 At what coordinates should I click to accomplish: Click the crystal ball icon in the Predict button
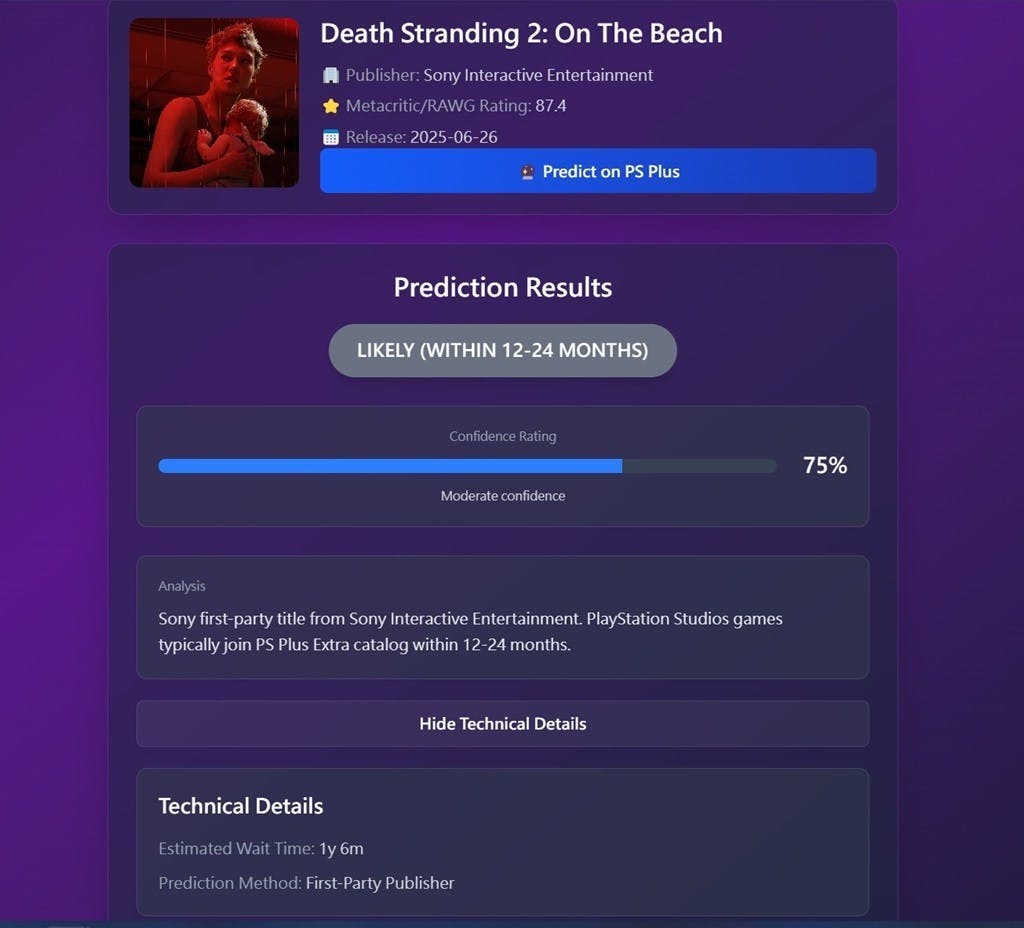[x=528, y=172]
